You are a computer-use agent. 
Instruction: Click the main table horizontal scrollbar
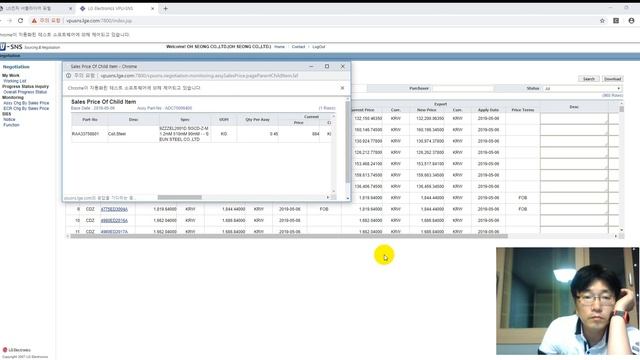289,236
